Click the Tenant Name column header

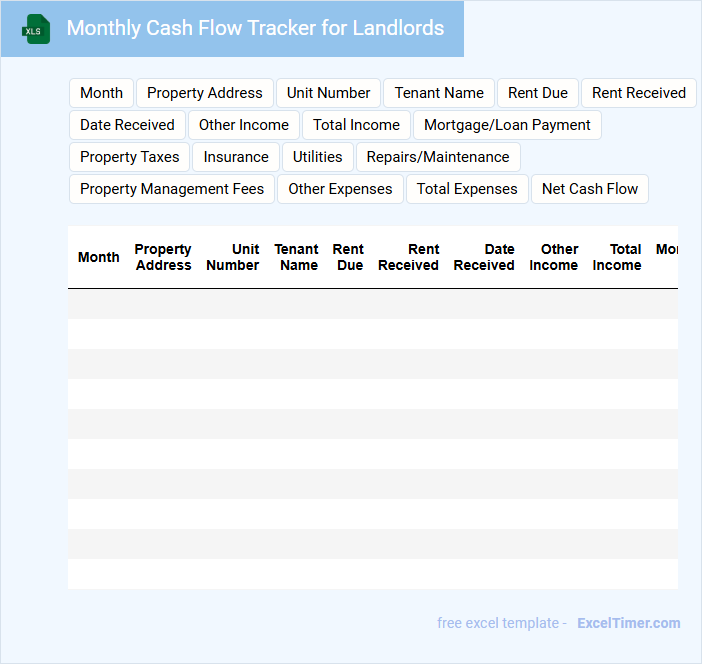point(296,257)
